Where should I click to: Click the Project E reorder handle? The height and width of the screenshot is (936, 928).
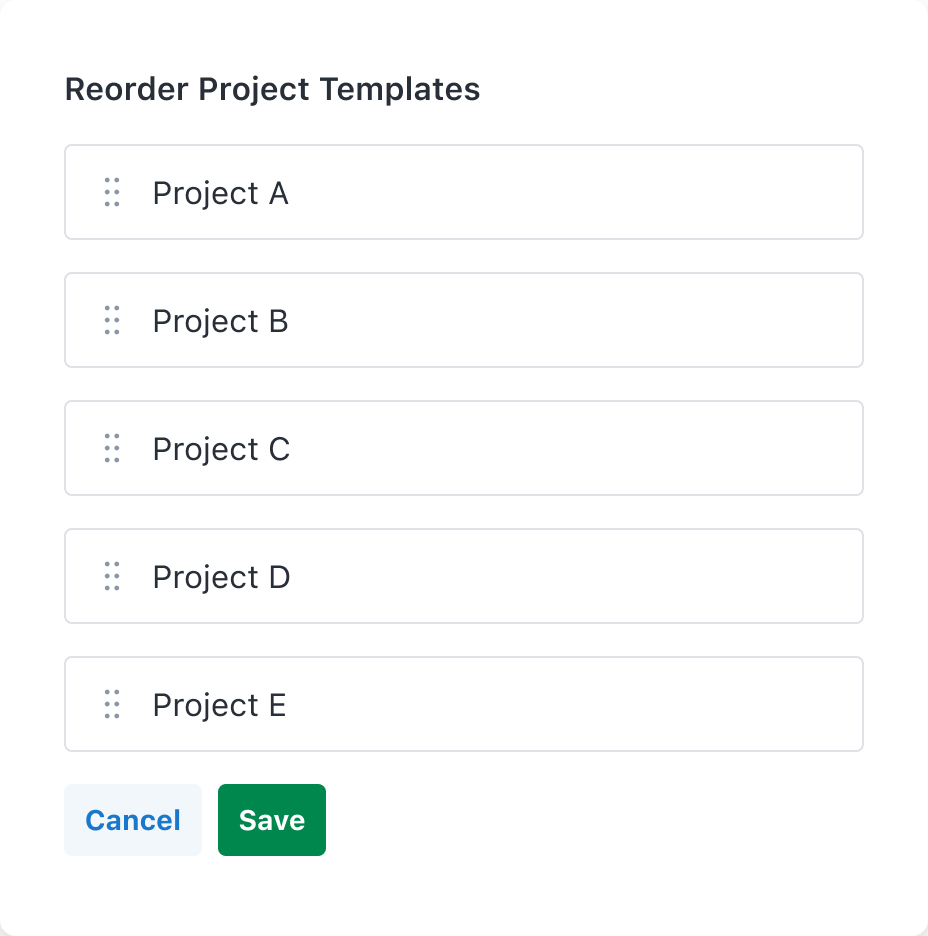112,704
